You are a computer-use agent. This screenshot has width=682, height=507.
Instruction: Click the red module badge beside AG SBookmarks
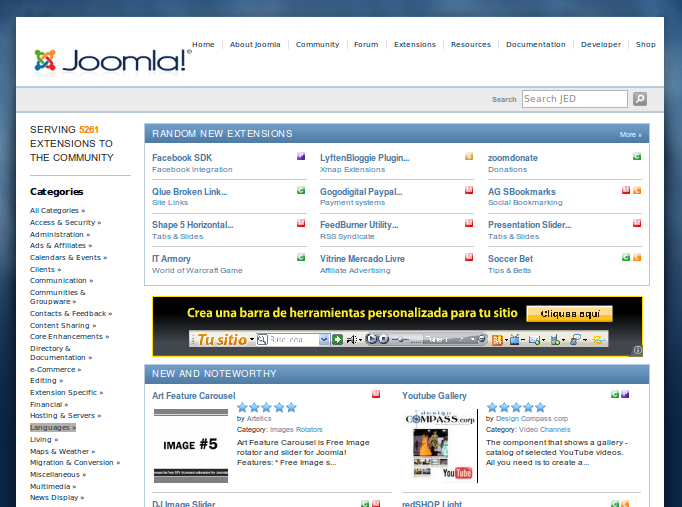pyautogui.click(x=626, y=190)
